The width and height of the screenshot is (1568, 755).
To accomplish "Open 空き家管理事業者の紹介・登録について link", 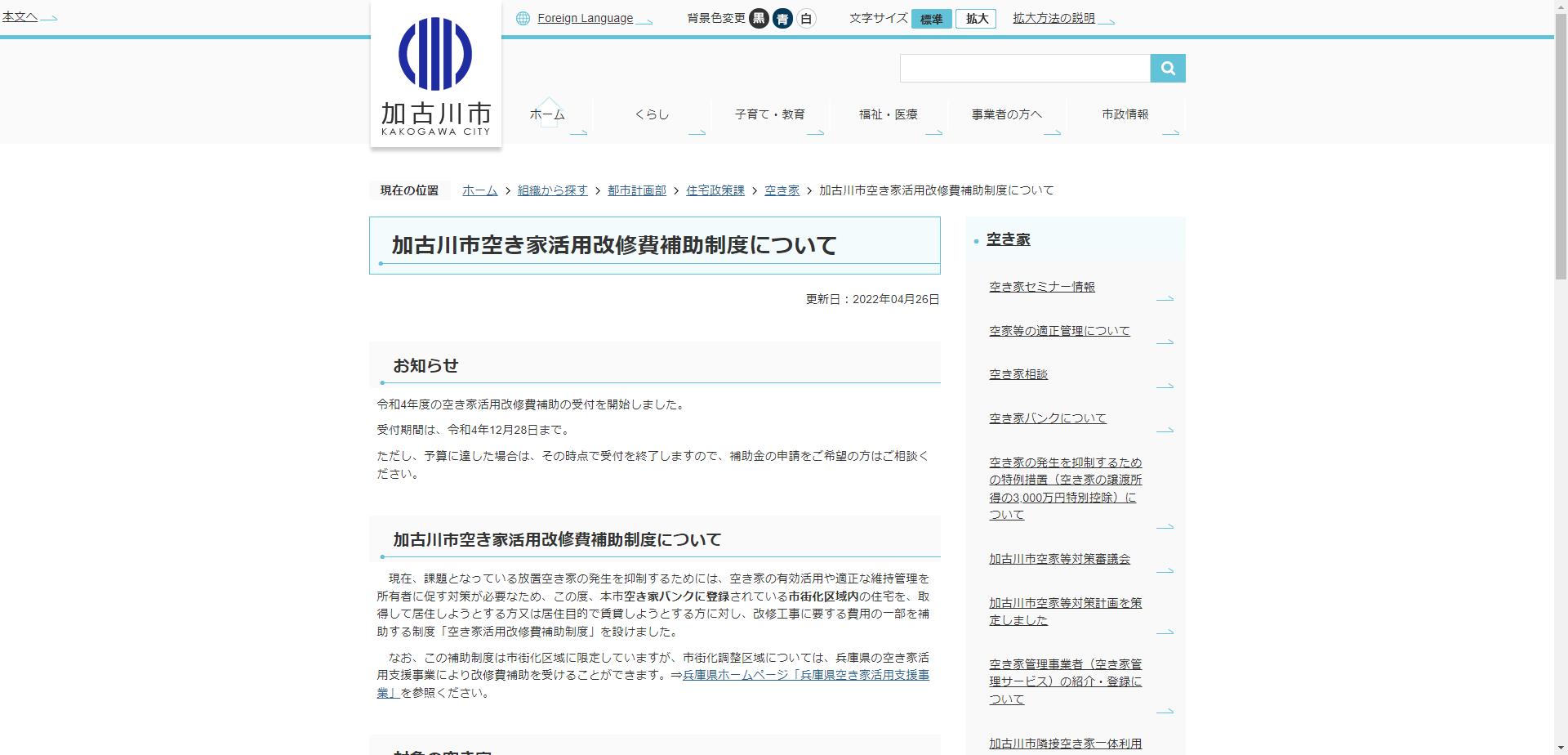I will (1065, 681).
